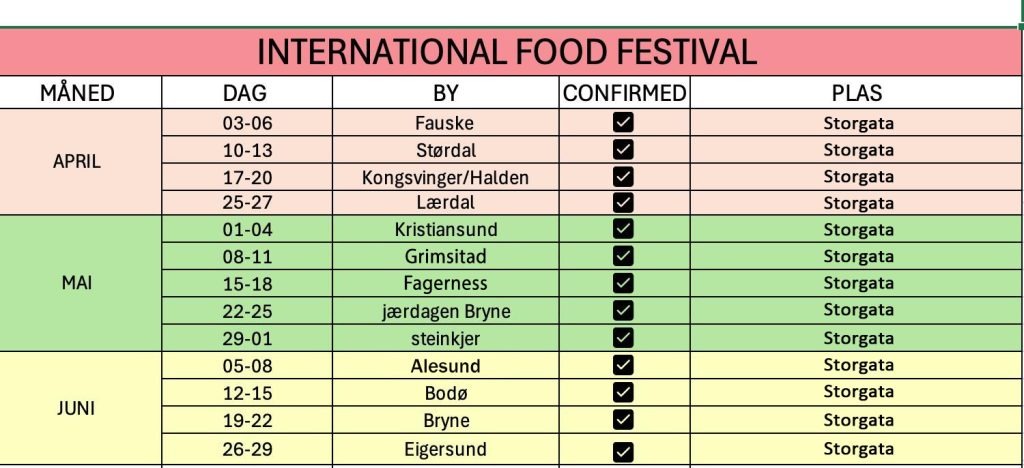The image size is (1024, 468).
Task: Select the MÅNED header cell
Action: [80, 93]
